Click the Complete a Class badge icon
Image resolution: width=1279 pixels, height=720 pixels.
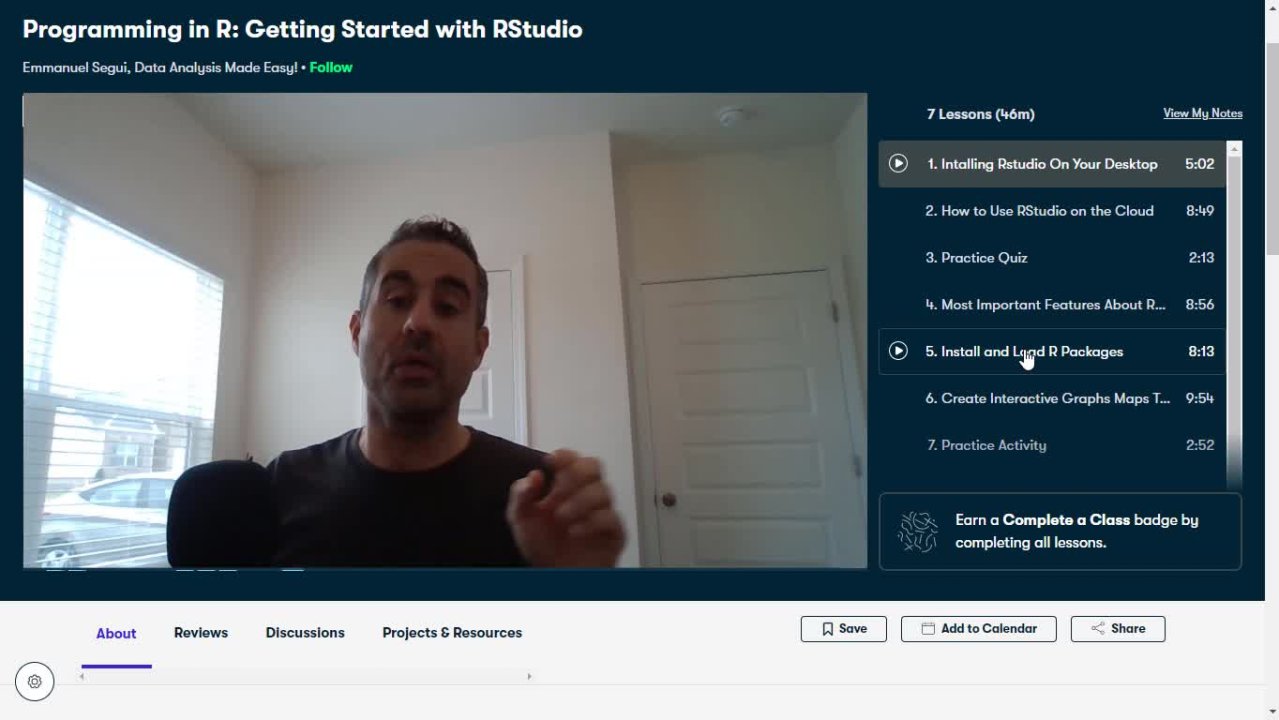[917, 532]
